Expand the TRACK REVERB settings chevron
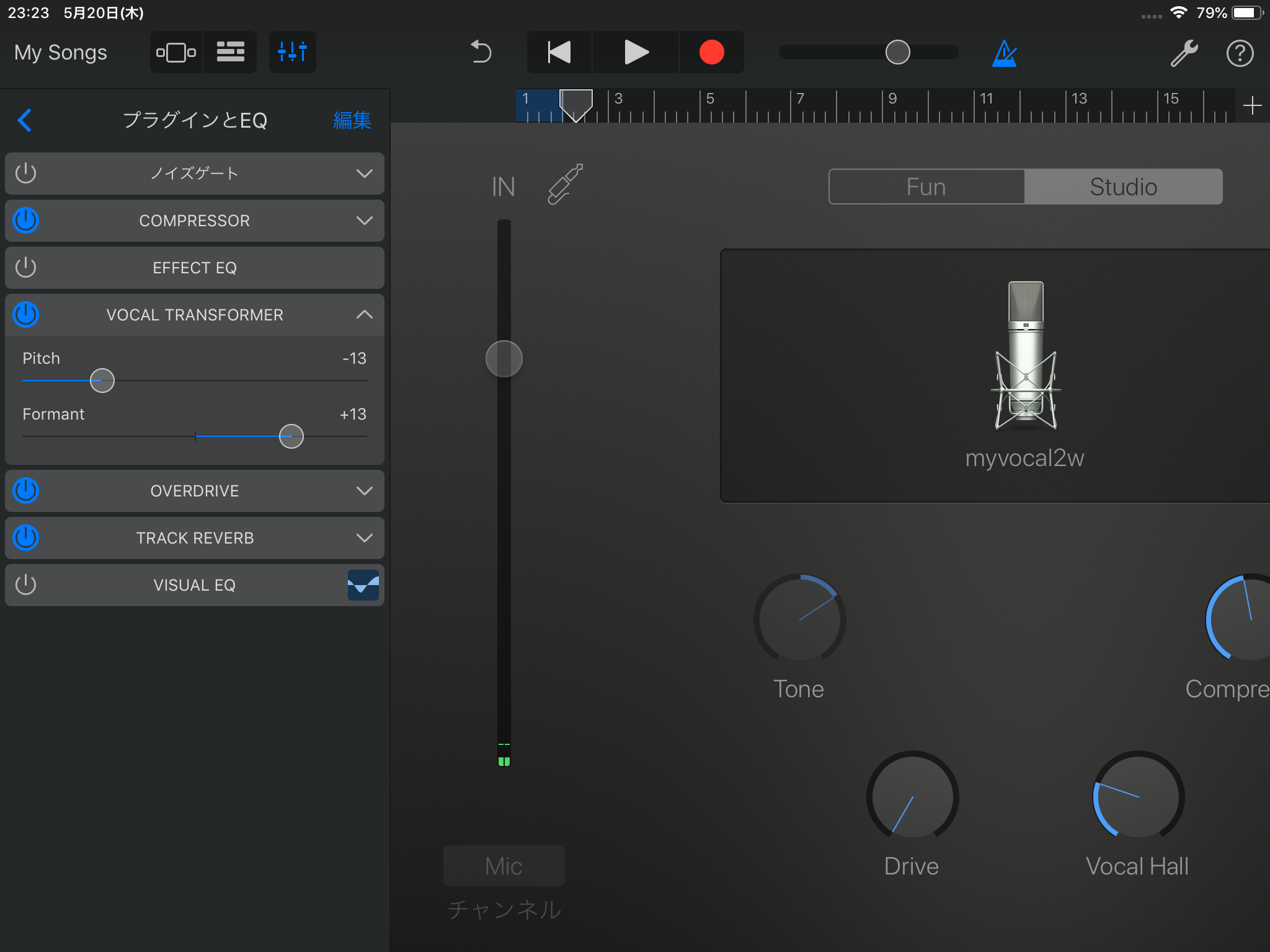The image size is (1270, 952). pyautogui.click(x=365, y=538)
